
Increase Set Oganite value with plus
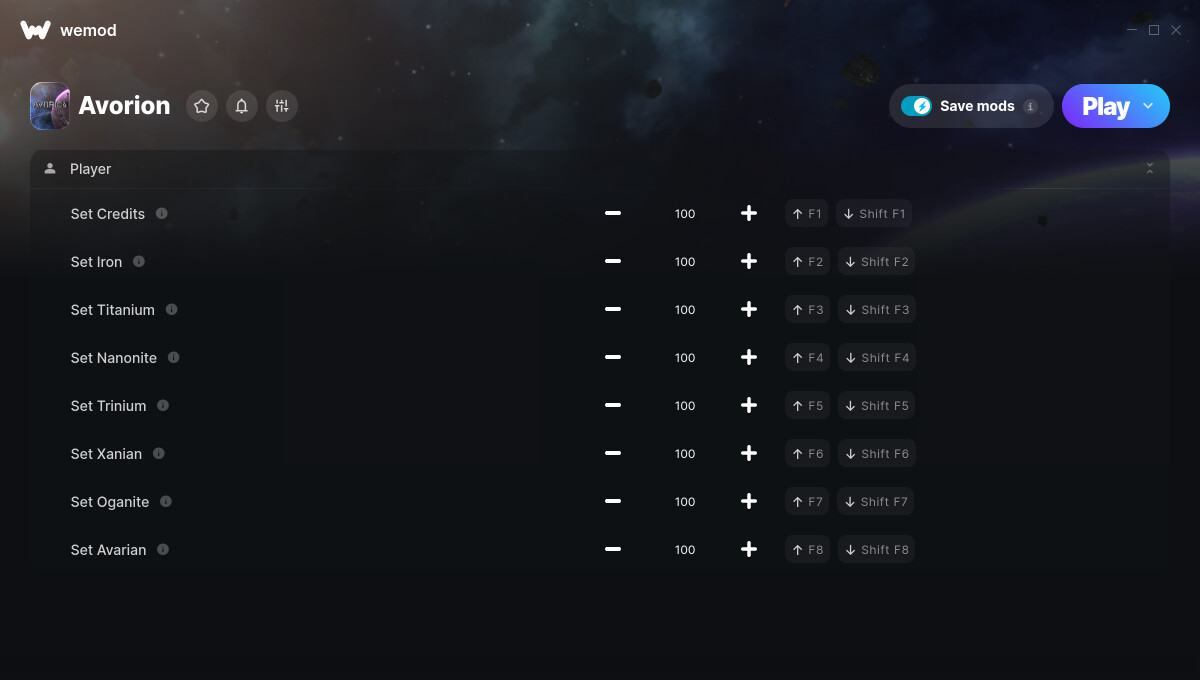(x=749, y=501)
